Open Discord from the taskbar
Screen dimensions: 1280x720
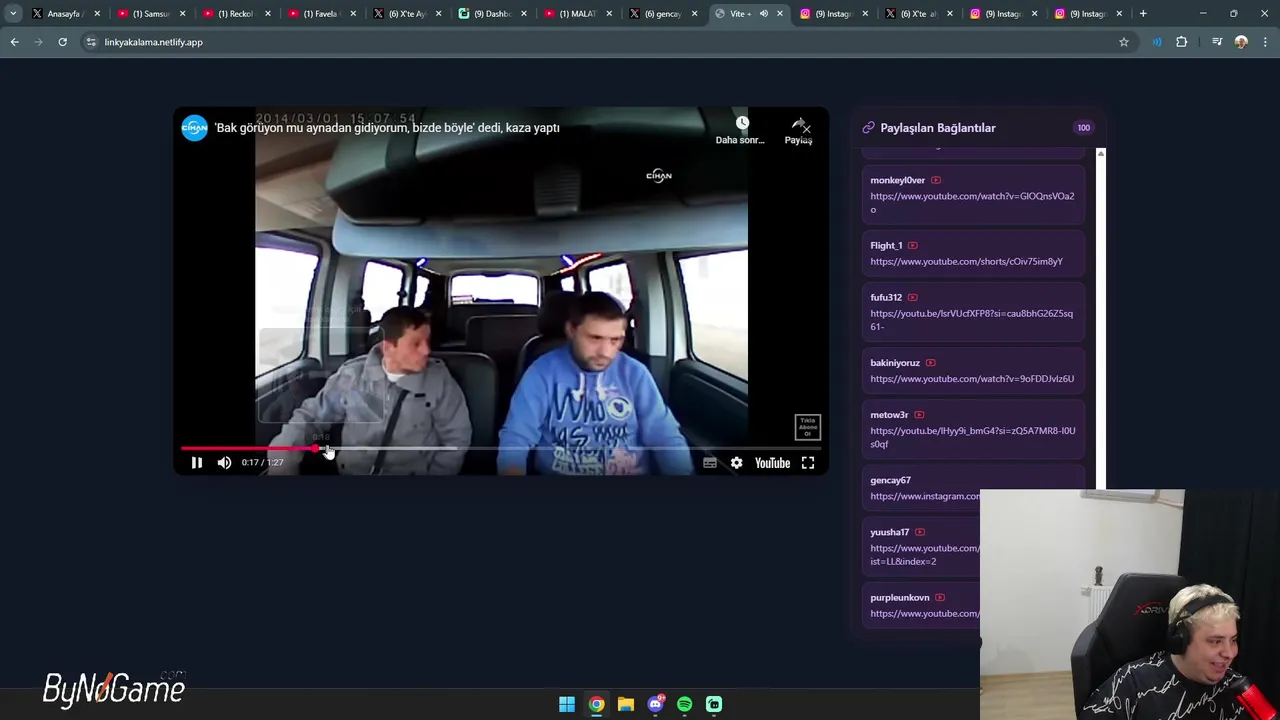655,704
